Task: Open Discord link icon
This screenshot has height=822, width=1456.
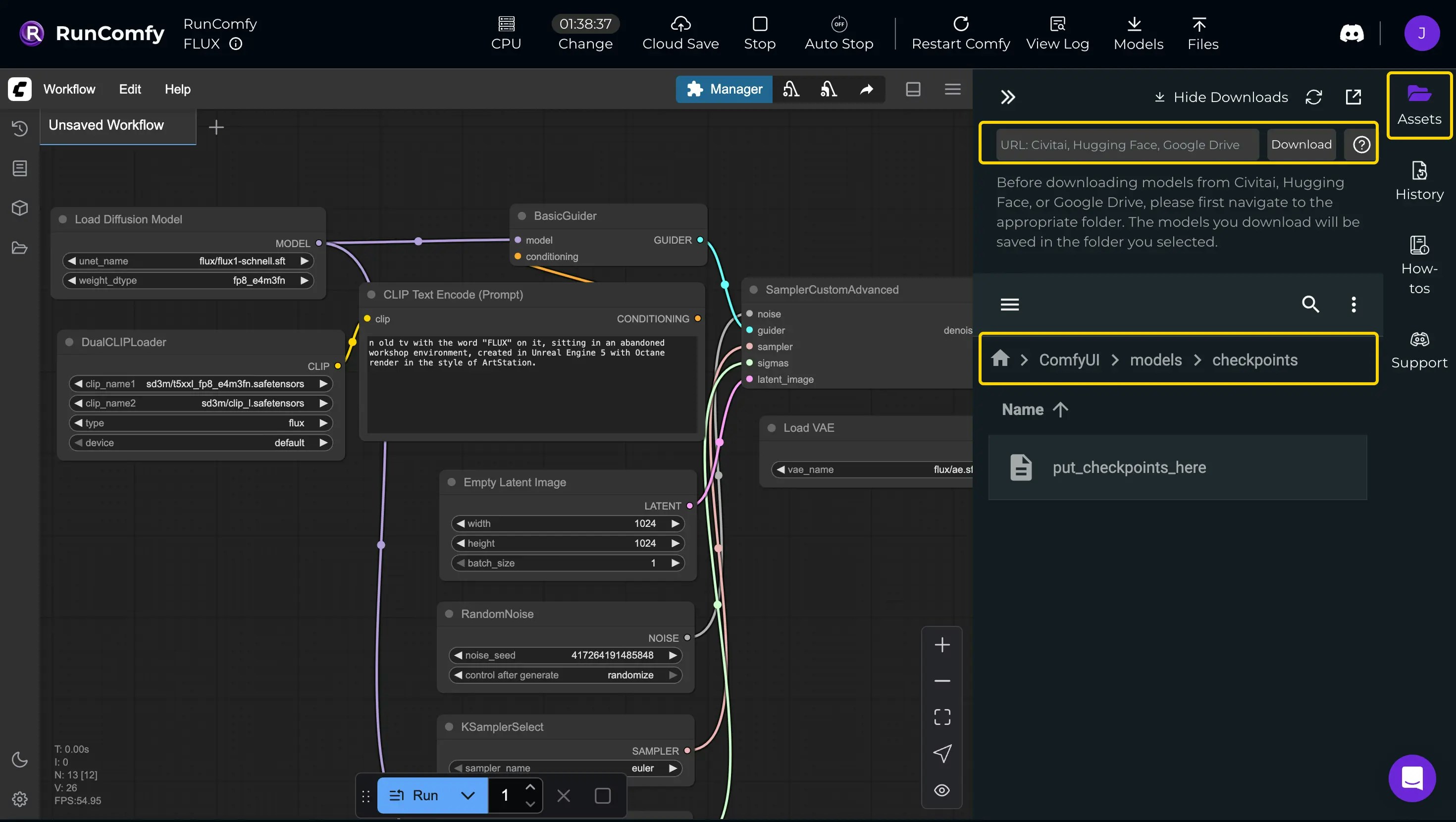Action: 1352,33
